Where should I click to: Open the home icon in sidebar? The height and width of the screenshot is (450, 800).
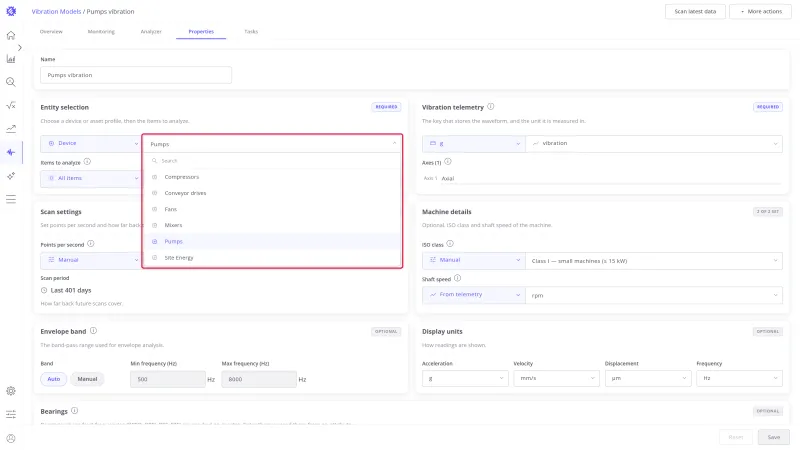[x=11, y=35]
